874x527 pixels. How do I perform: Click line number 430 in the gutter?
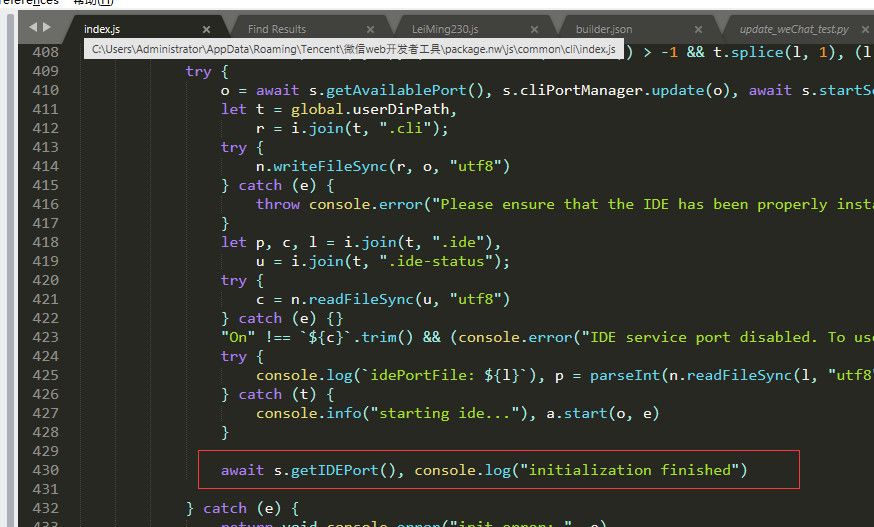pyautogui.click(x=45, y=470)
